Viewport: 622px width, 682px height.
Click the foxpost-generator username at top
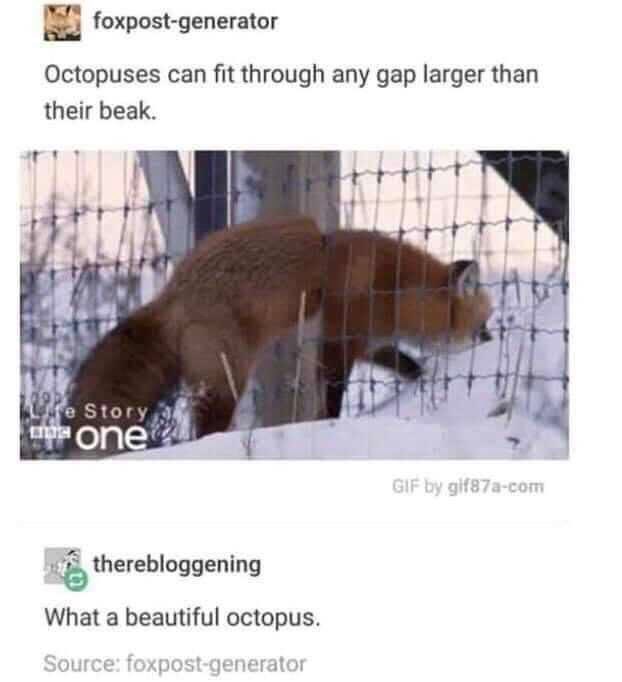pyautogui.click(x=185, y=21)
